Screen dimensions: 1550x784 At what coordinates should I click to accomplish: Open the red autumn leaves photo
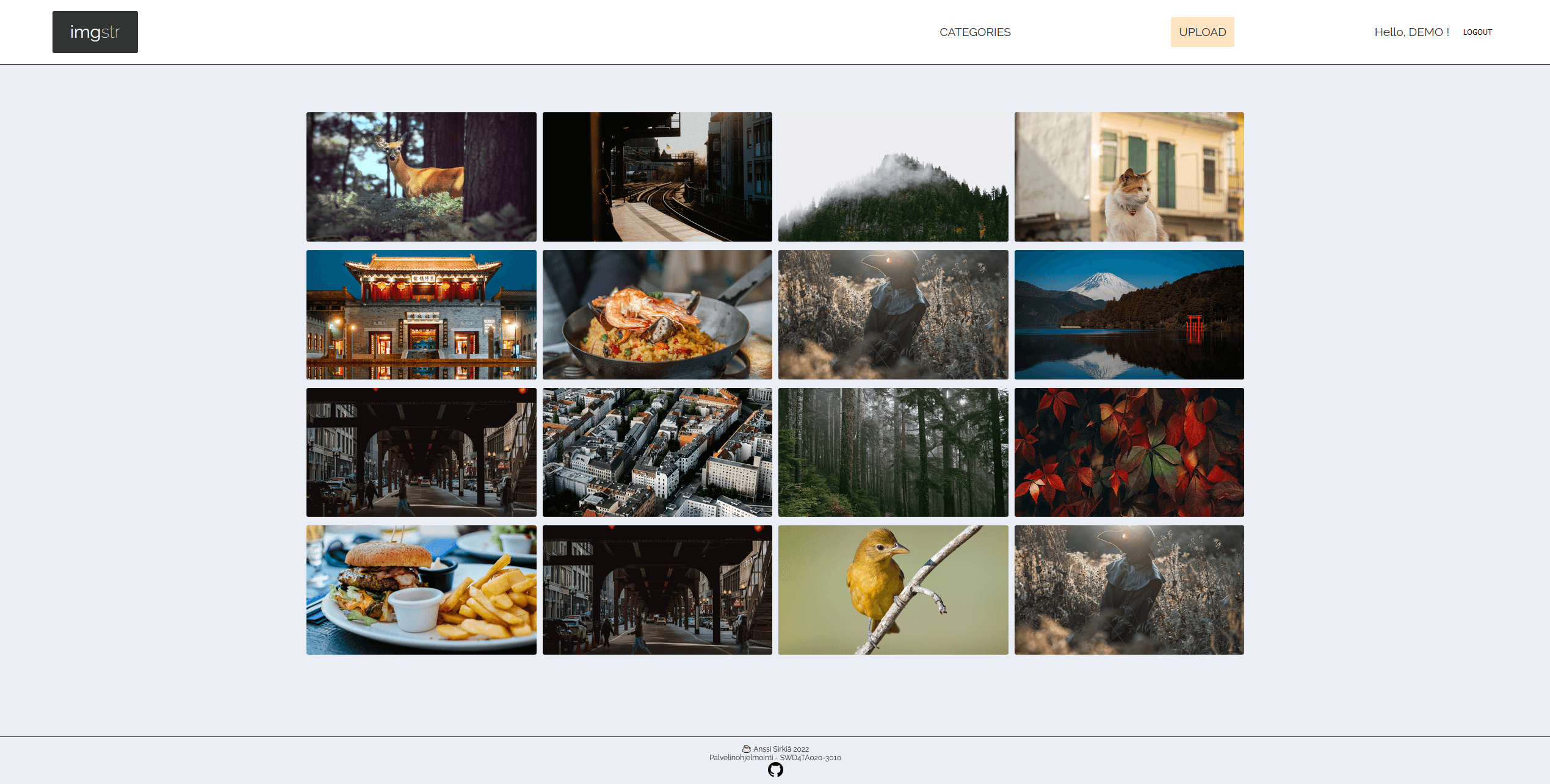tap(1128, 452)
